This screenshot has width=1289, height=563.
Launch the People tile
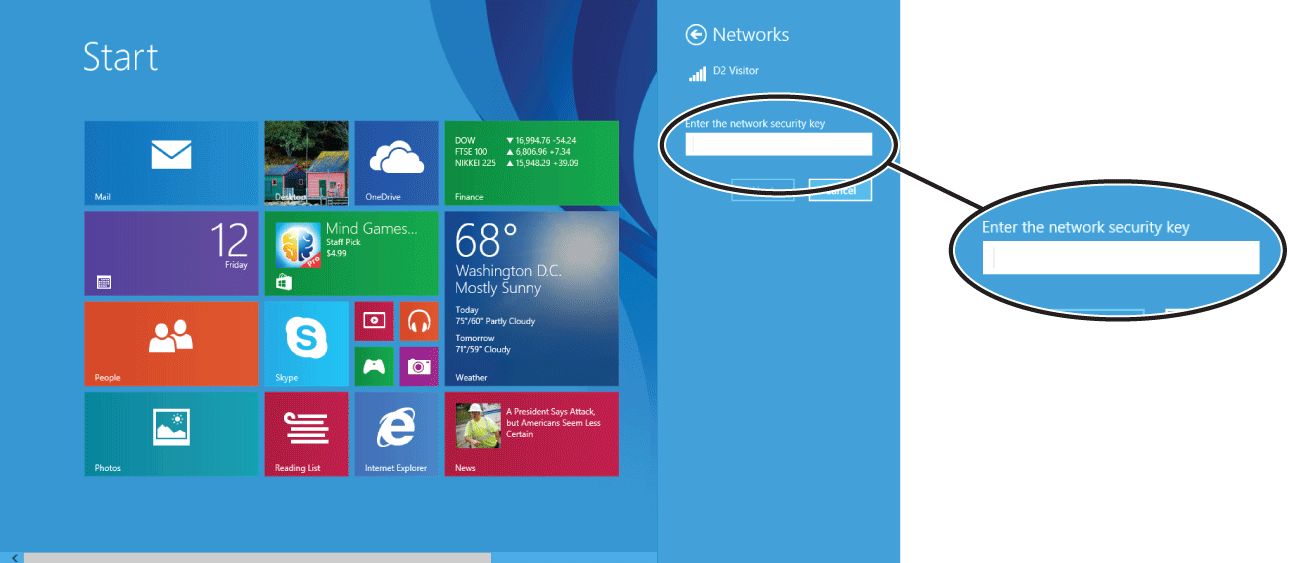[171, 343]
